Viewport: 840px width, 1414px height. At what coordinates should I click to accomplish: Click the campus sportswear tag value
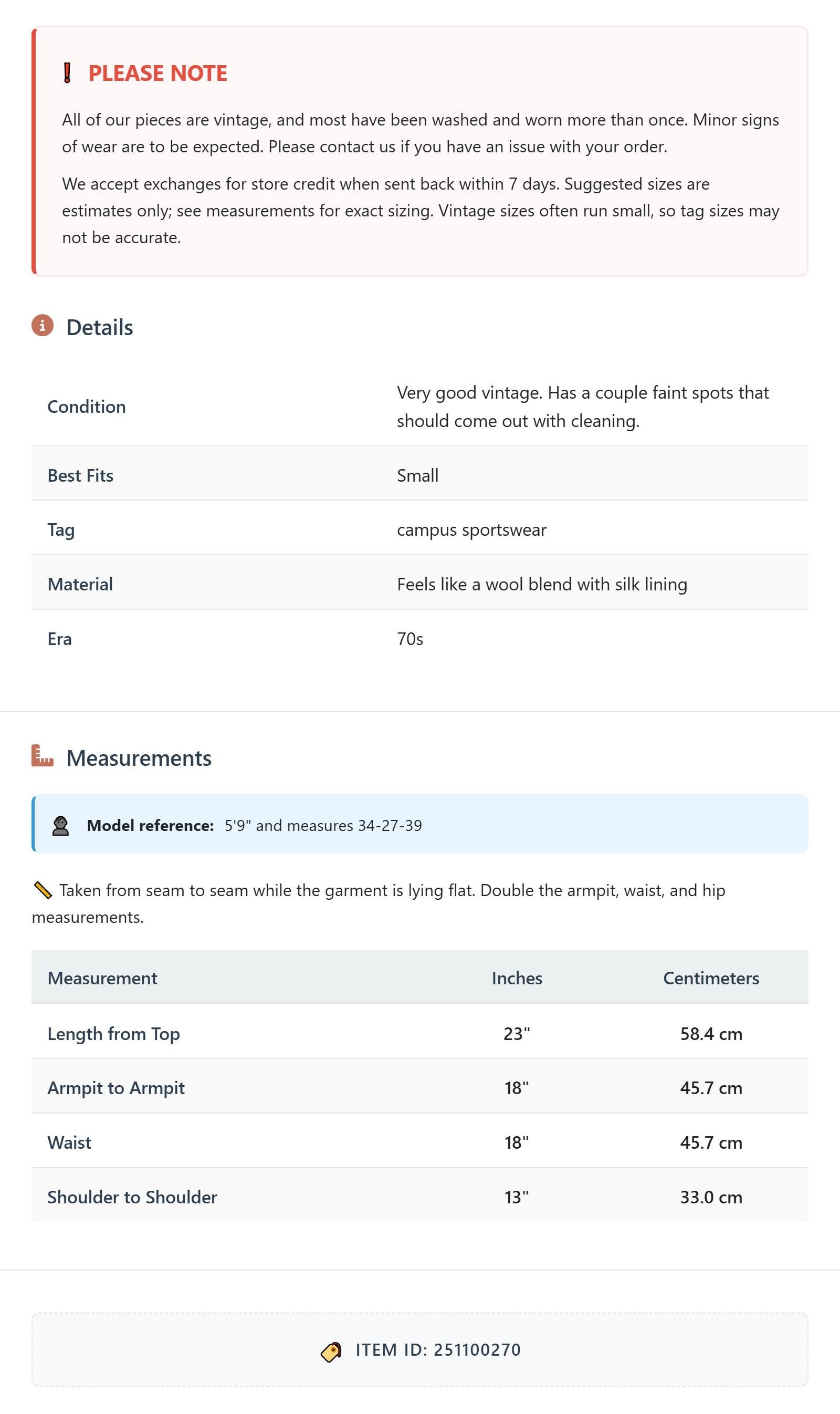[471, 530]
